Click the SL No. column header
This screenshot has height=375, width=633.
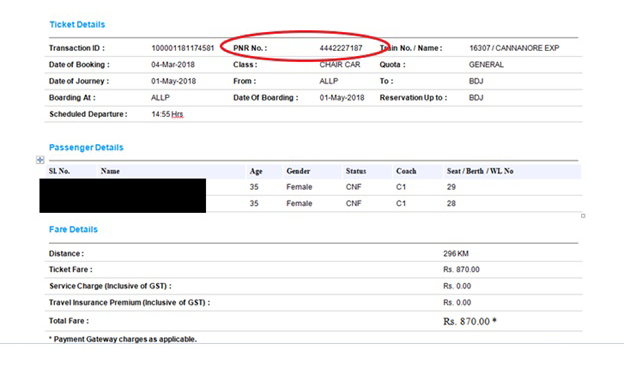[x=59, y=171]
